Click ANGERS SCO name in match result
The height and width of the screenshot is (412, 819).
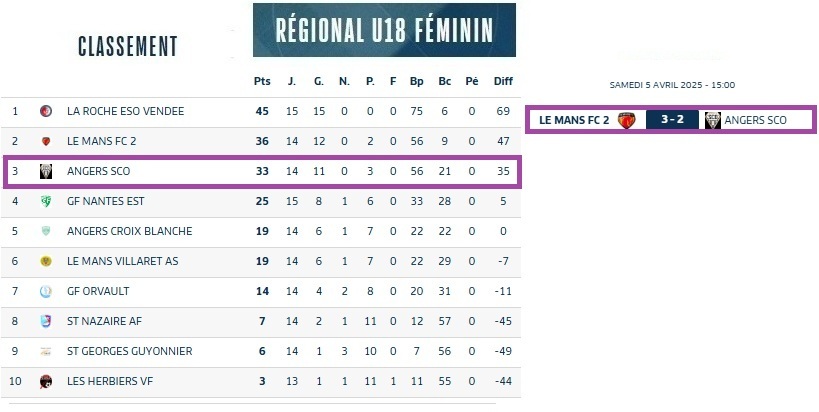755,120
